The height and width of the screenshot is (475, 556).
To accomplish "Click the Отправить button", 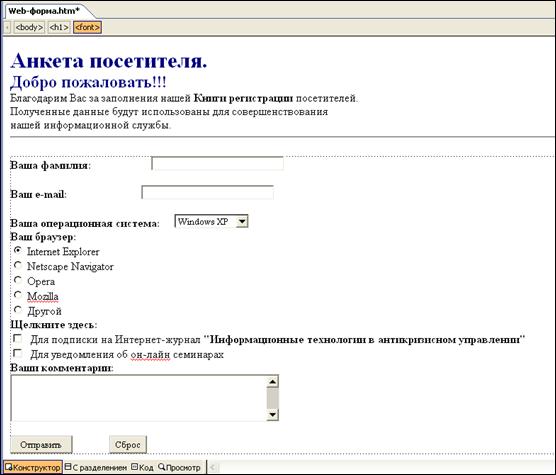I will [41, 445].
